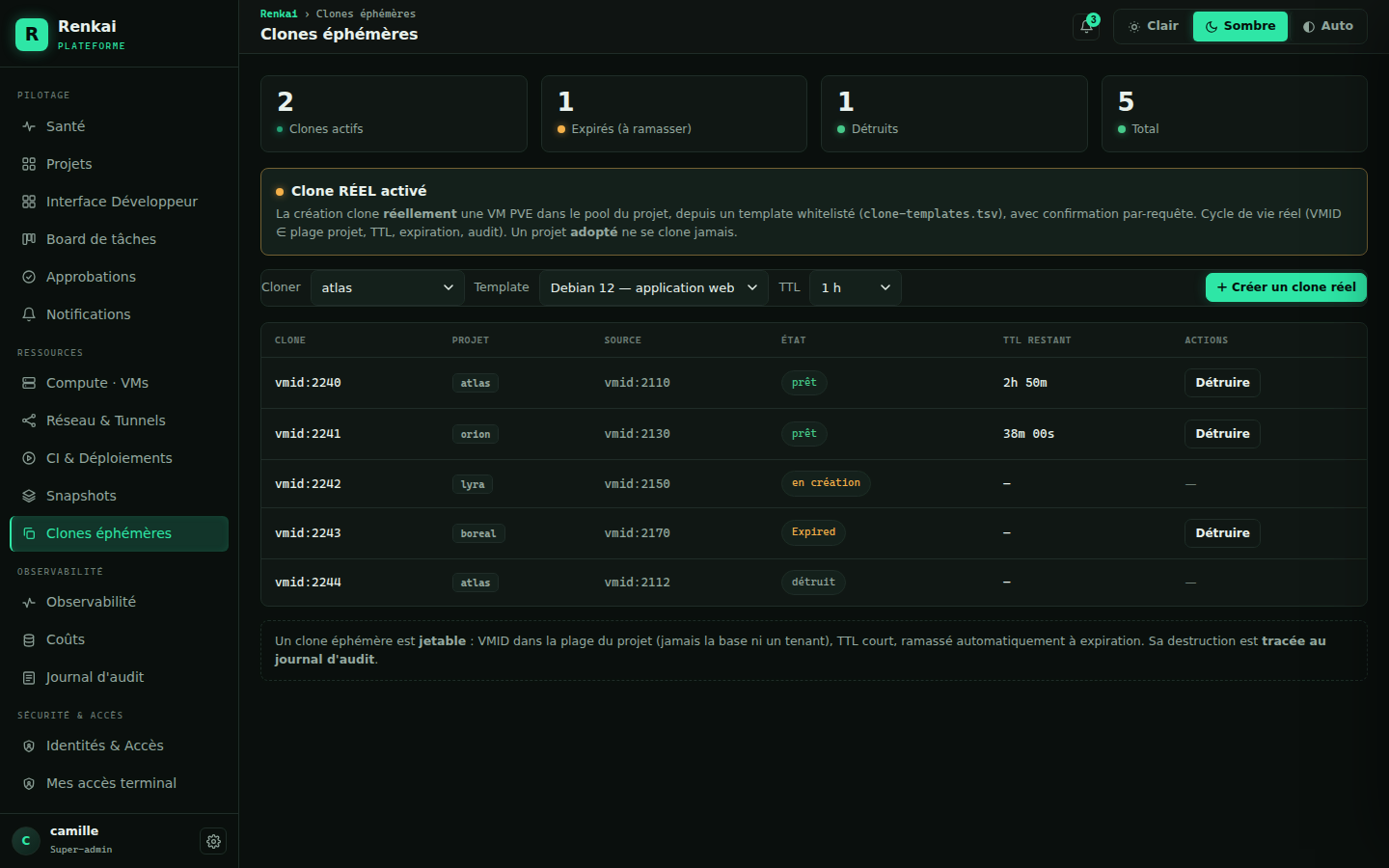The width and height of the screenshot is (1389, 868).
Task: Click the 'boreal' project tag
Action: tap(478, 533)
